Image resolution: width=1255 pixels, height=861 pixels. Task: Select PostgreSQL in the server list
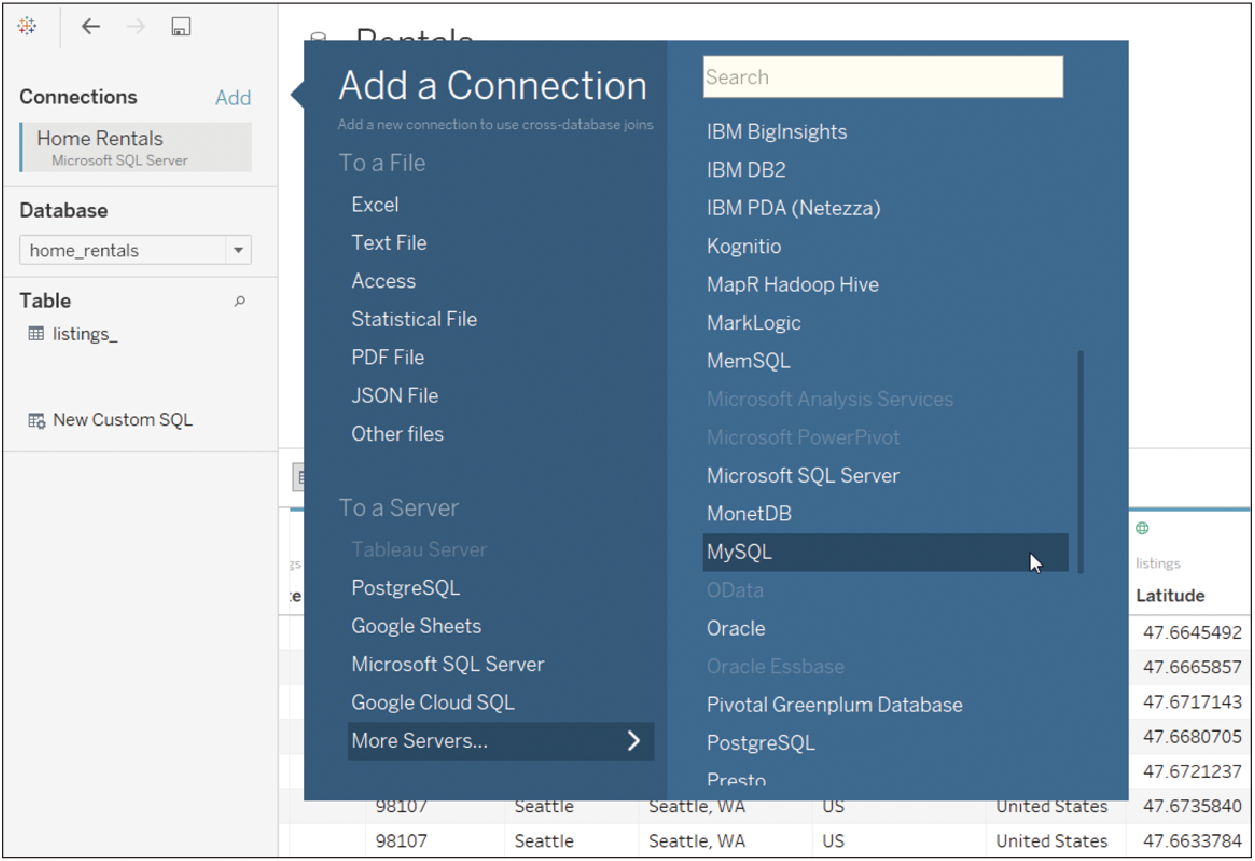point(761,743)
